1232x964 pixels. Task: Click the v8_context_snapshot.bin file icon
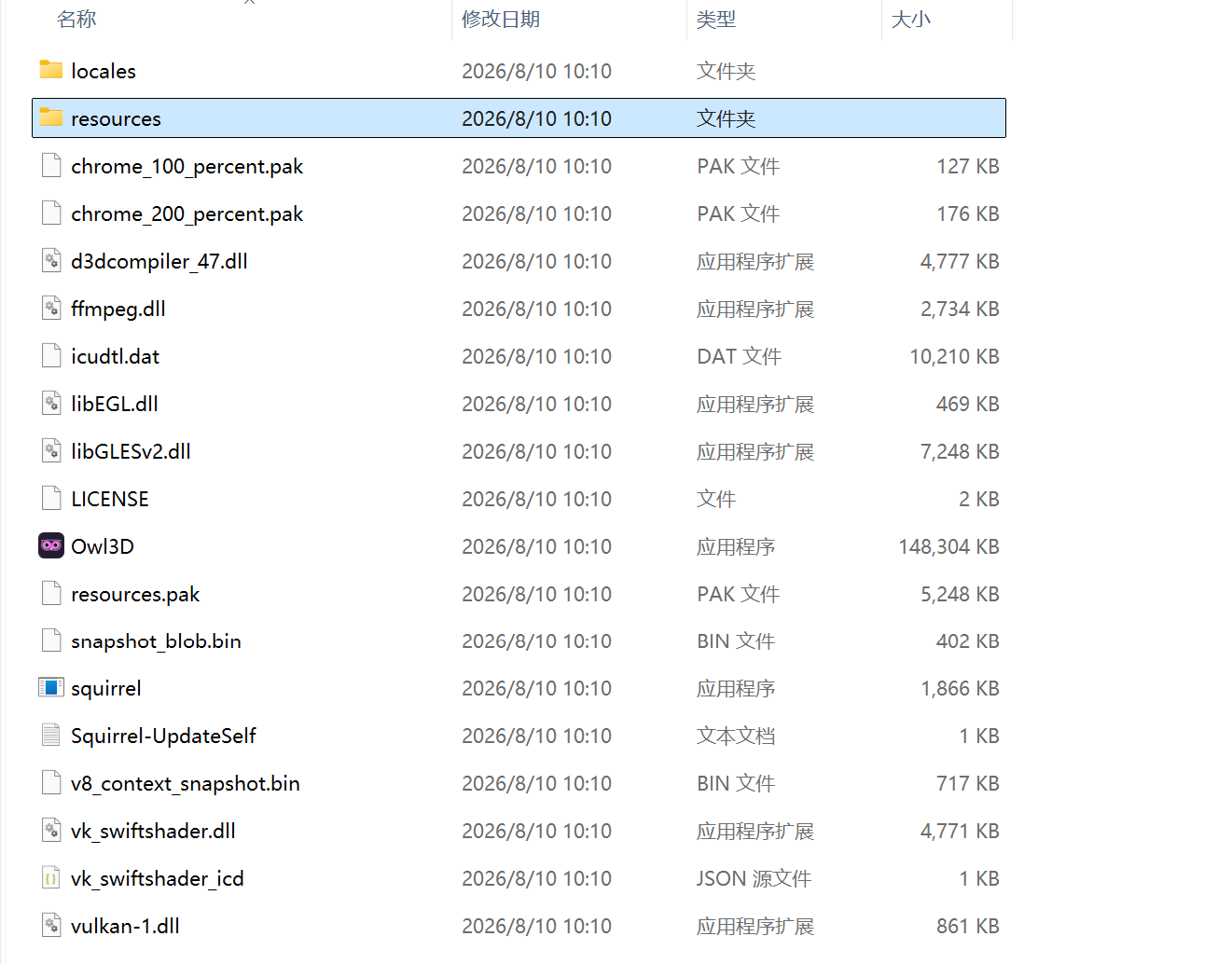pyautogui.click(x=51, y=783)
